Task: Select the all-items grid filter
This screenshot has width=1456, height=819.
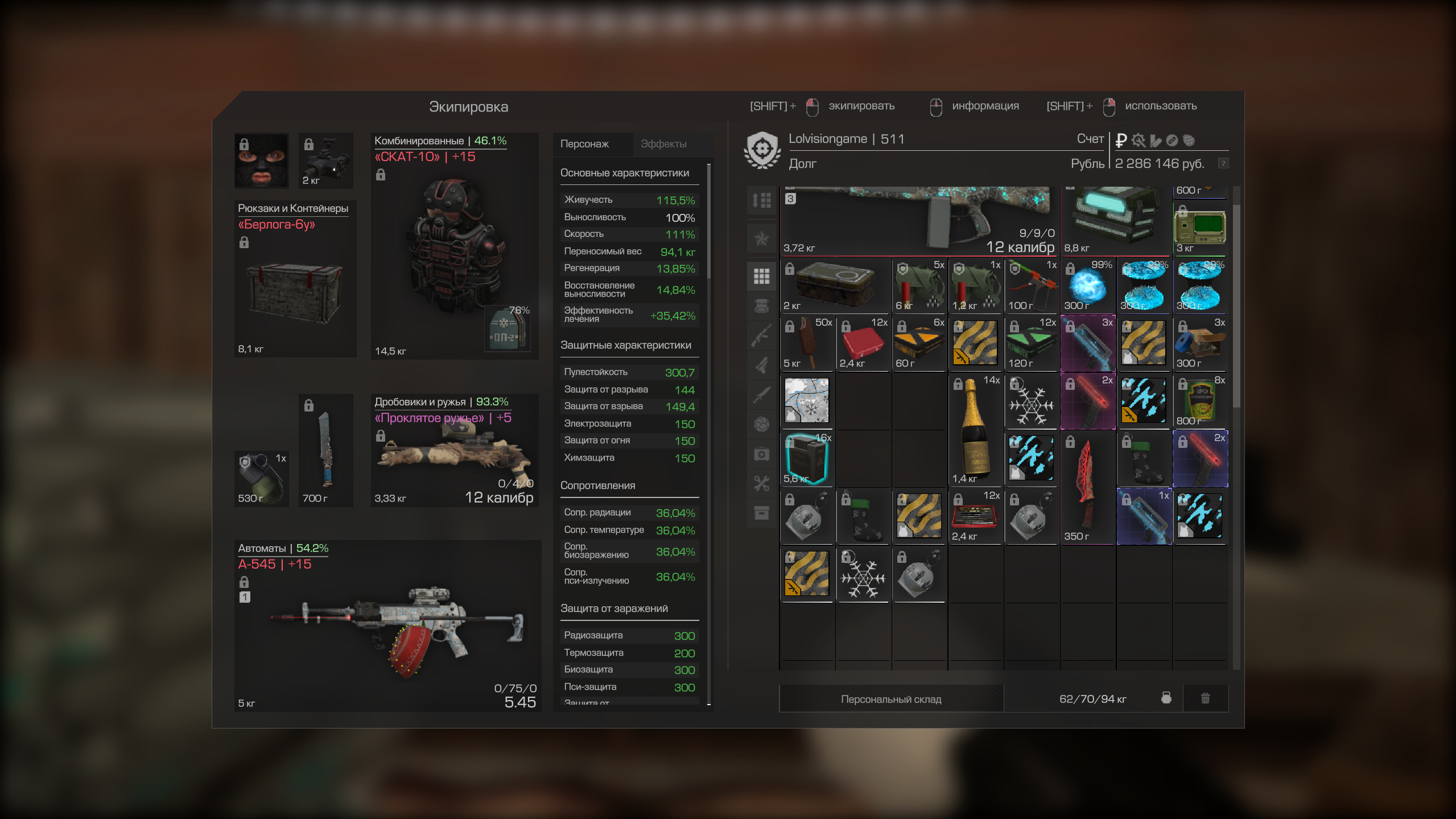Action: coord(761,276)
